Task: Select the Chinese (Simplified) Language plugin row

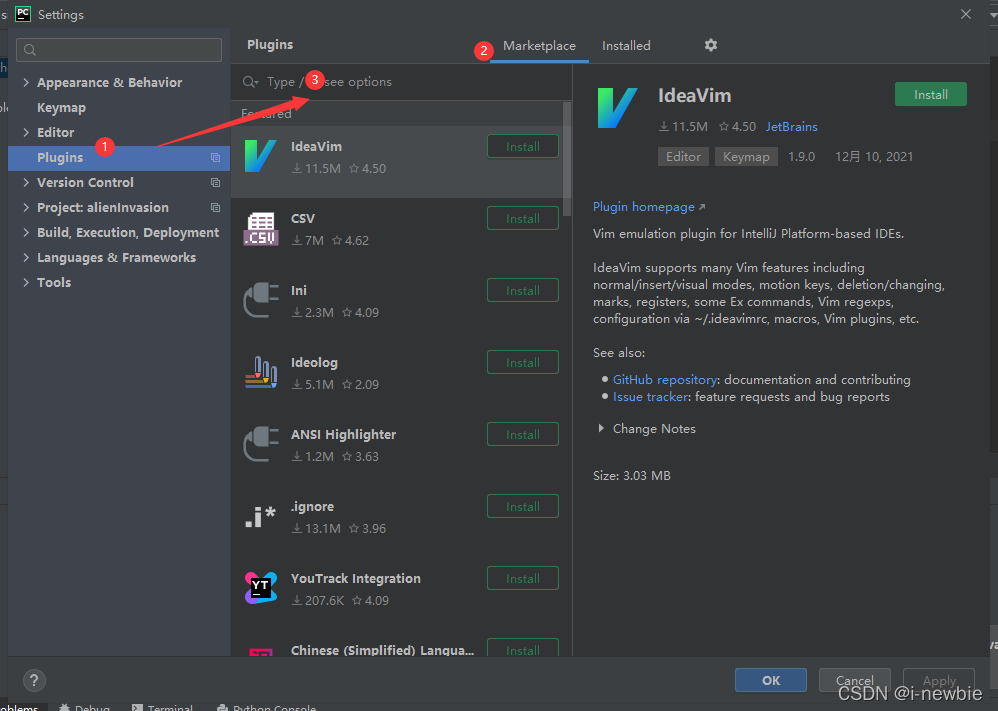Action: [401, 644]
